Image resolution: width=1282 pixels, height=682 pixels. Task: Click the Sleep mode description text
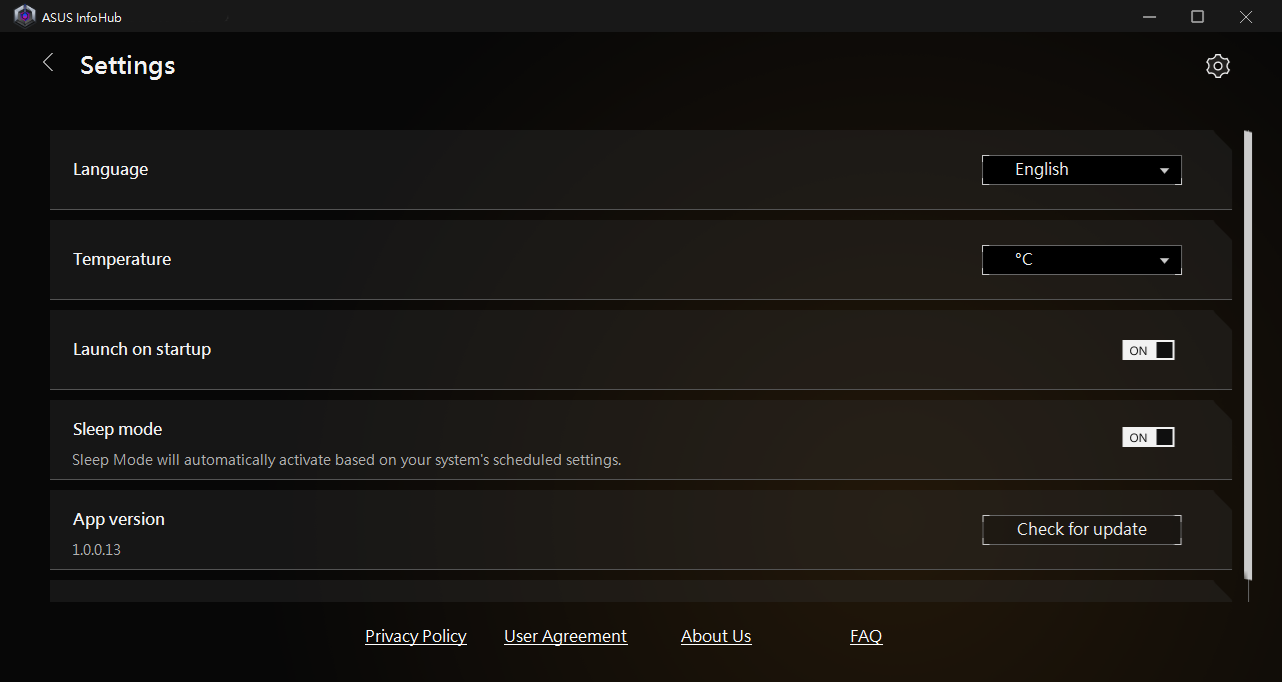click(x=347, y=460)
